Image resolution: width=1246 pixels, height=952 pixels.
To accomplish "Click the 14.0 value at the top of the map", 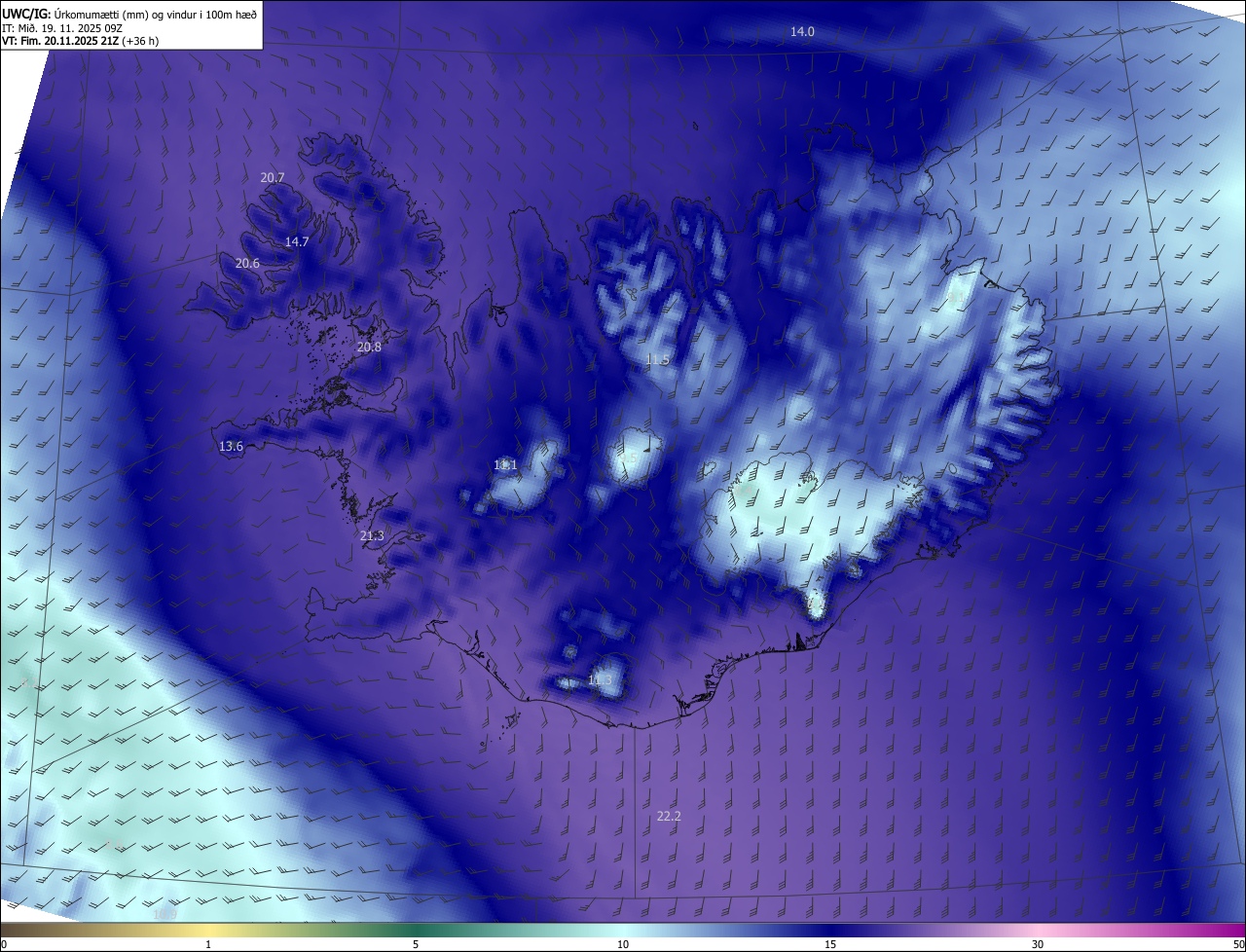I will [x=802, y=32].
